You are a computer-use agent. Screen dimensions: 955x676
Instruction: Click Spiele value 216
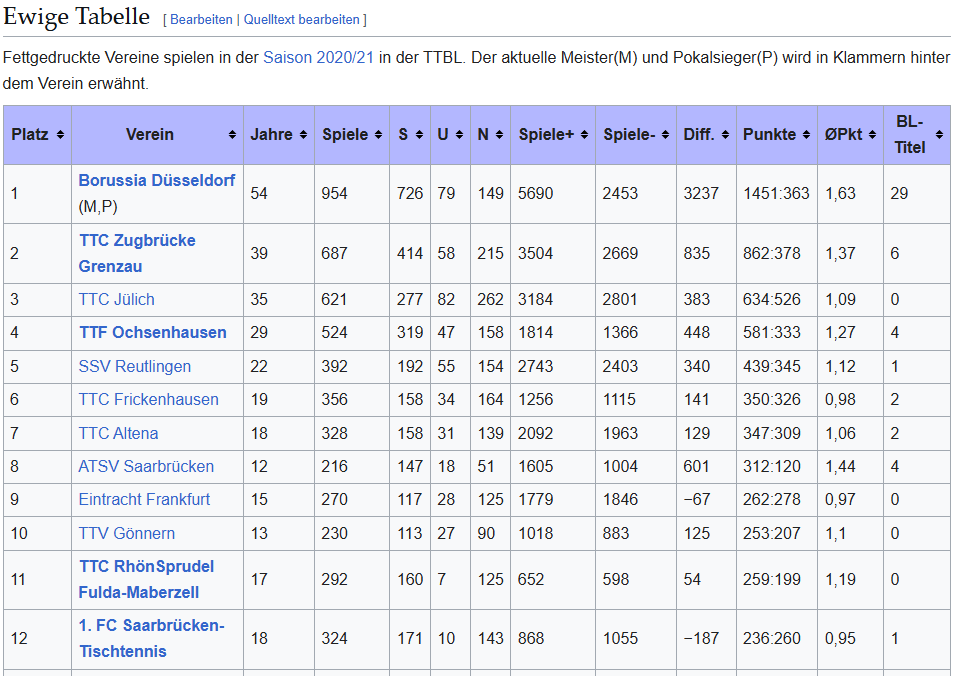pyautogui.click(x=334, y=467)
